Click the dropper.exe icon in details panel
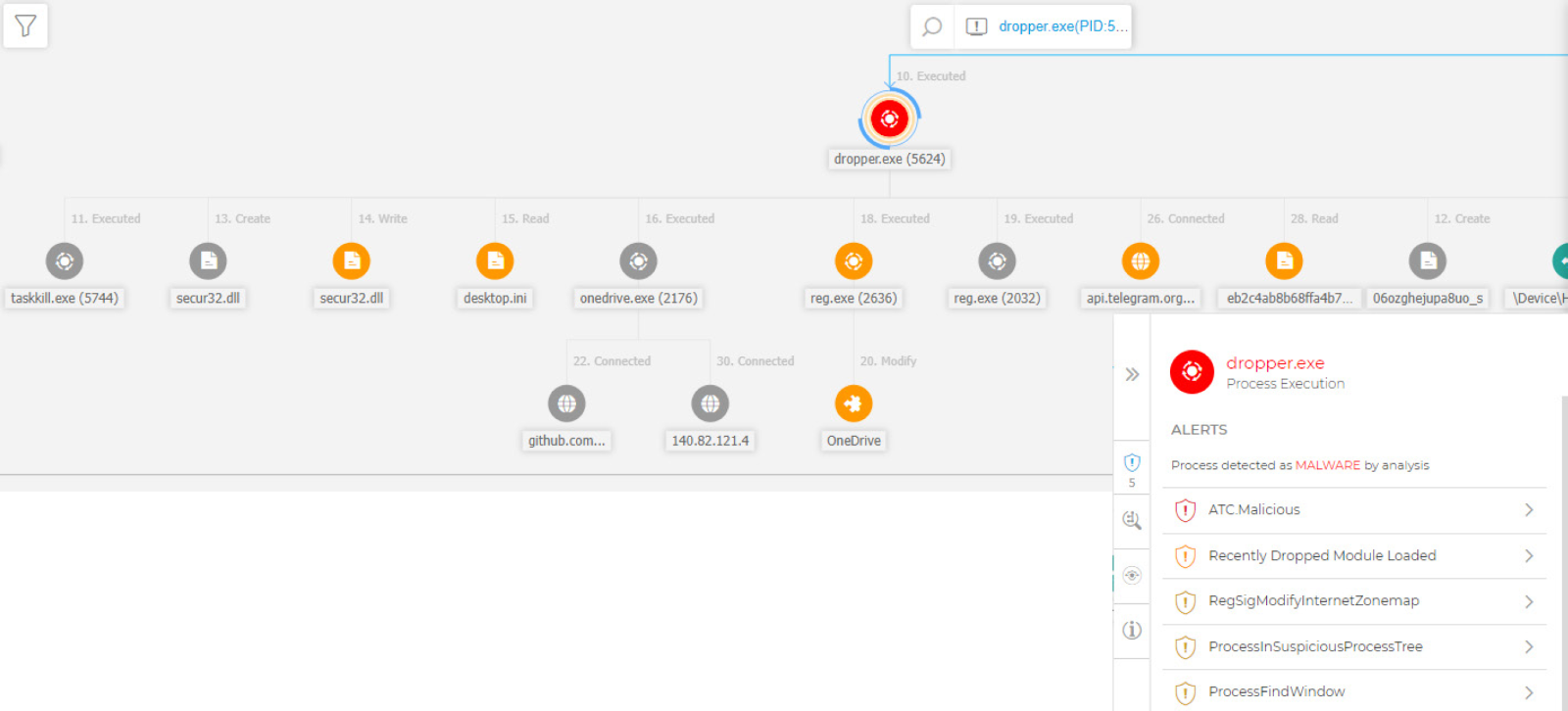The width and height of the screenshot is (1568, 711). pyautogui.click(x=1192, y=372)
